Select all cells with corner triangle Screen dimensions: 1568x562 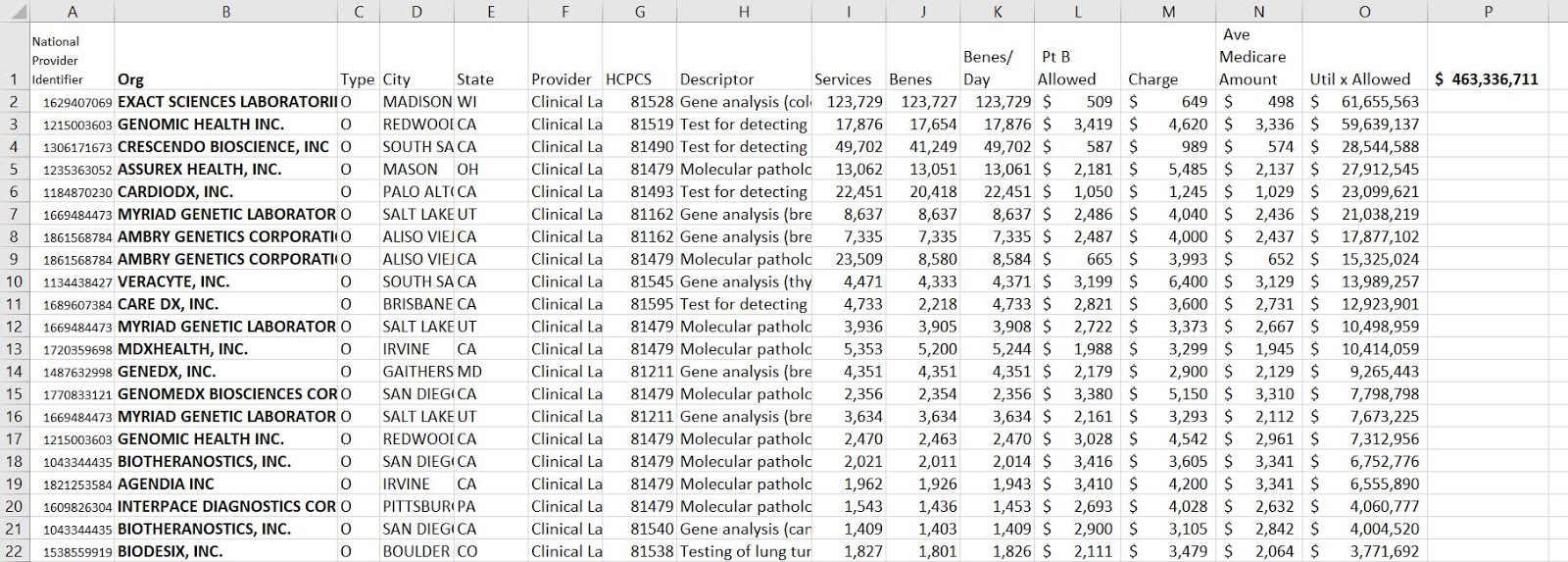pos(14,12)
